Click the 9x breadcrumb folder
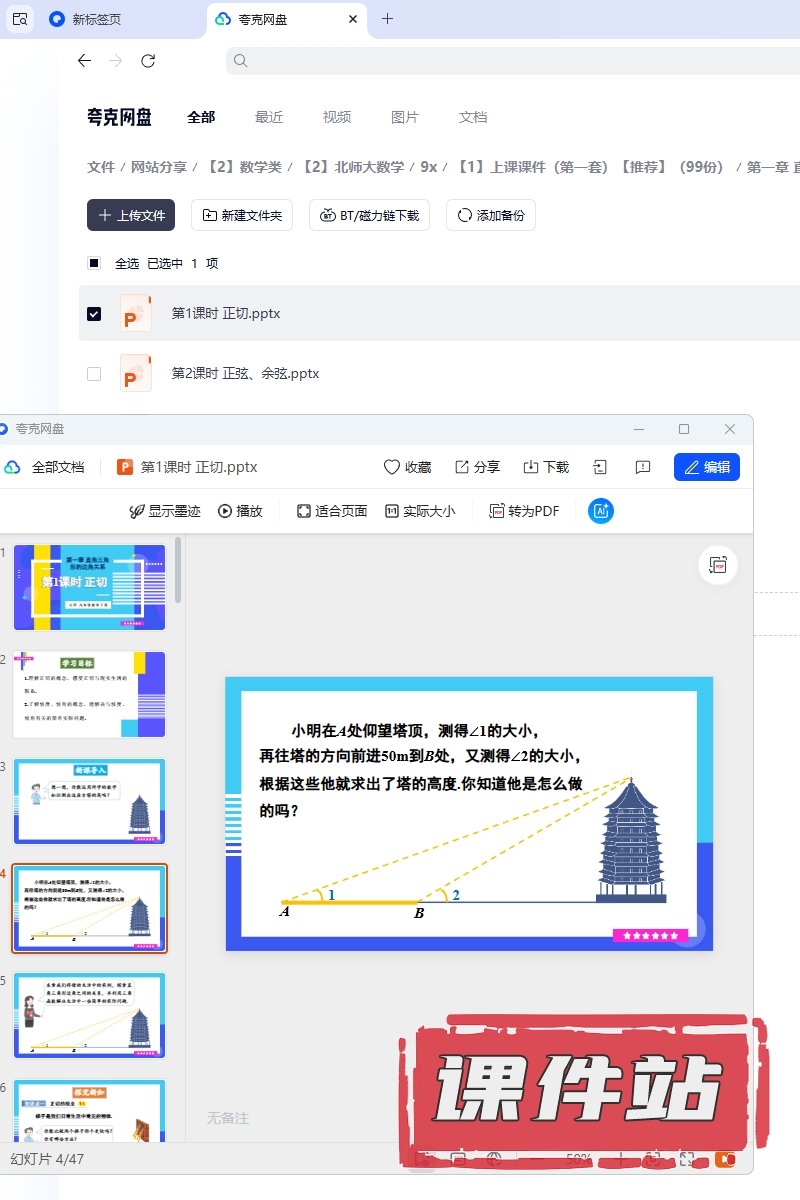Screen dimensions: 800x1200 coord(428,167)
